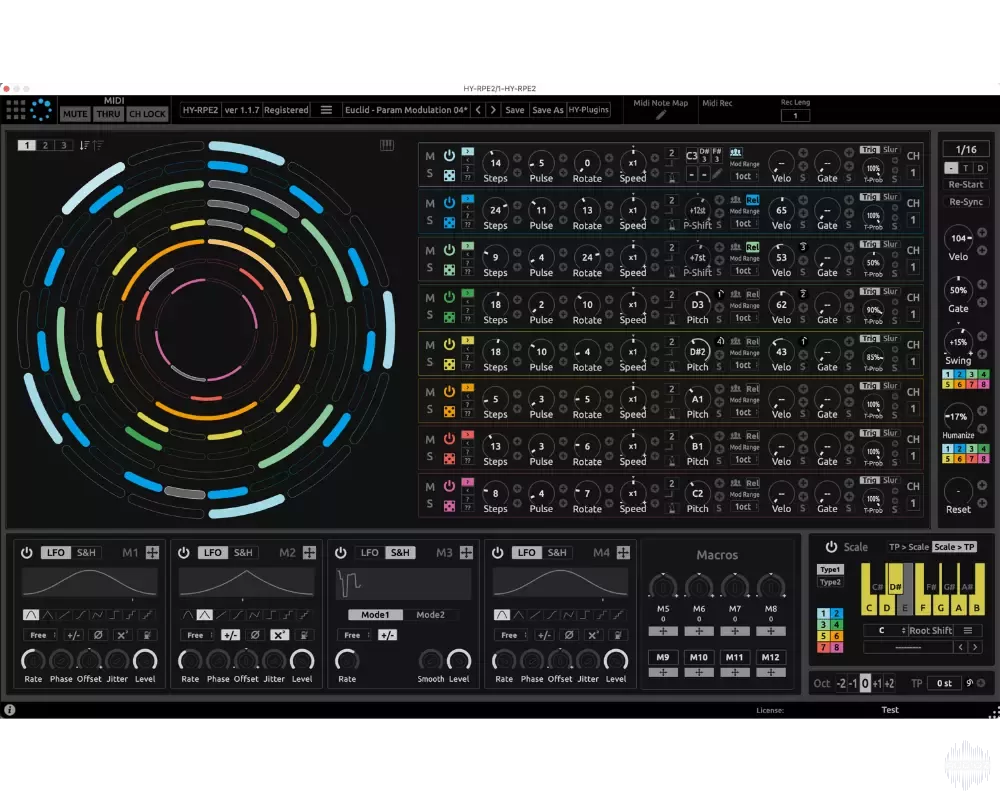Switch to pattern tab 2
This screenshot has width=1000, height=800.
tap(45, 145)
